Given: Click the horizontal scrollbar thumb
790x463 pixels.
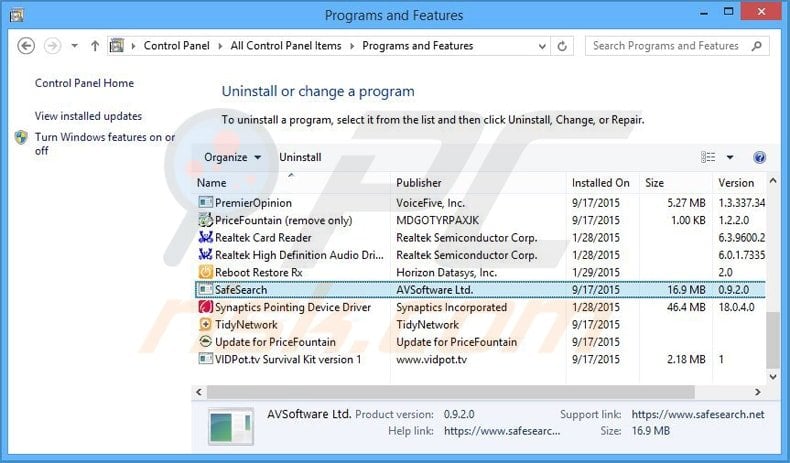Looking at the screenshot, I should [450, 392].
